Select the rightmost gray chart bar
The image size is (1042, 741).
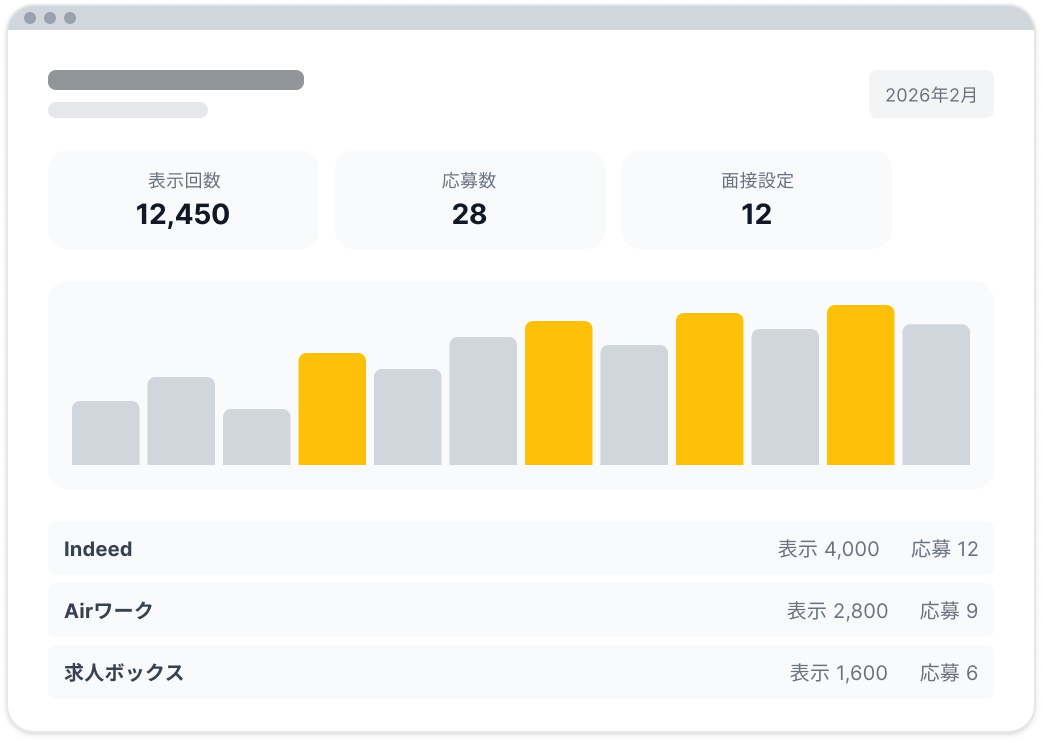[x=936, y=395]
